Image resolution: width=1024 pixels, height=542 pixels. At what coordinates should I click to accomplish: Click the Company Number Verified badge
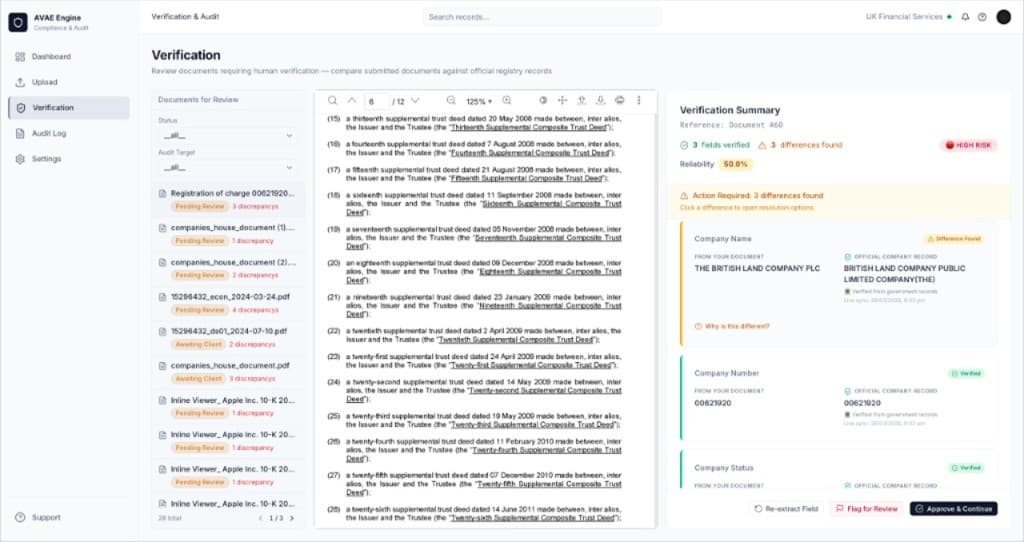967,374
